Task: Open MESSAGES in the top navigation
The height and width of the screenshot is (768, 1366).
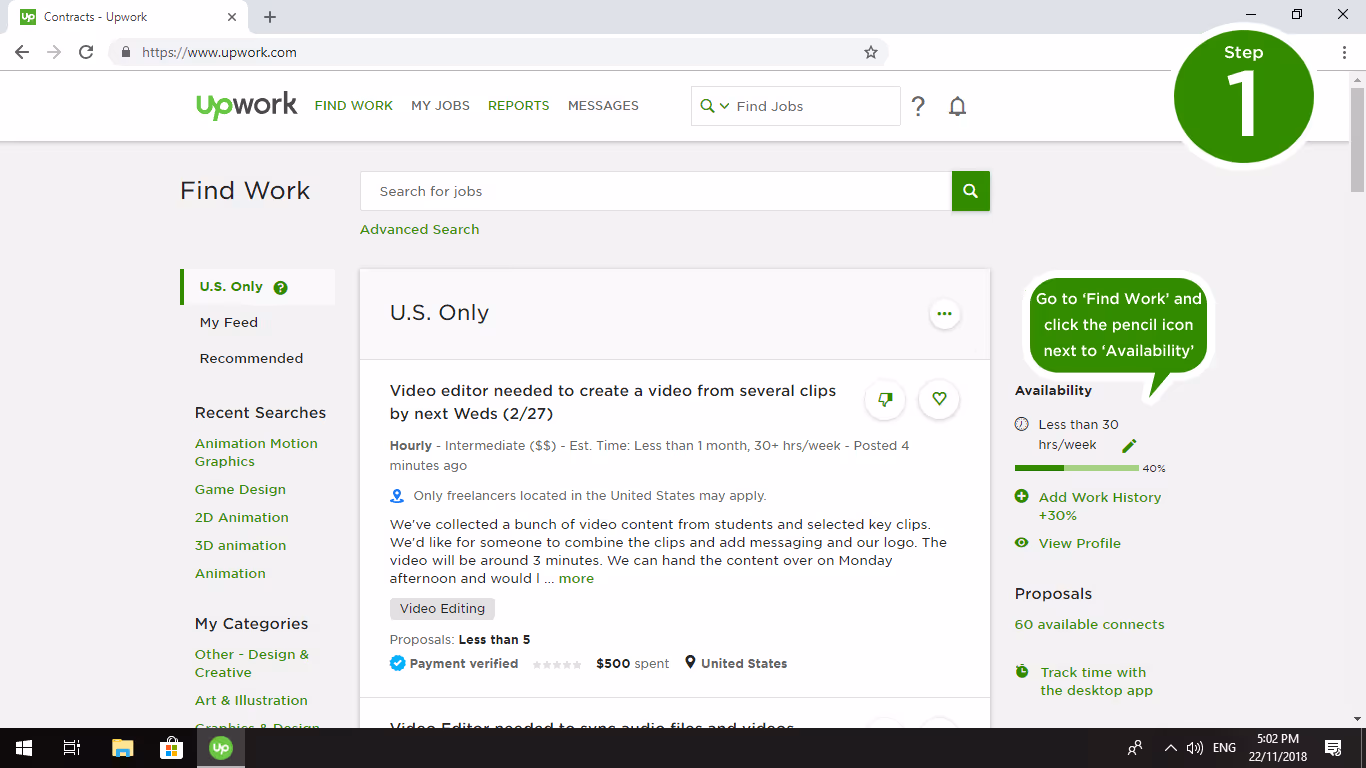Action: click(x=603, y=106)
